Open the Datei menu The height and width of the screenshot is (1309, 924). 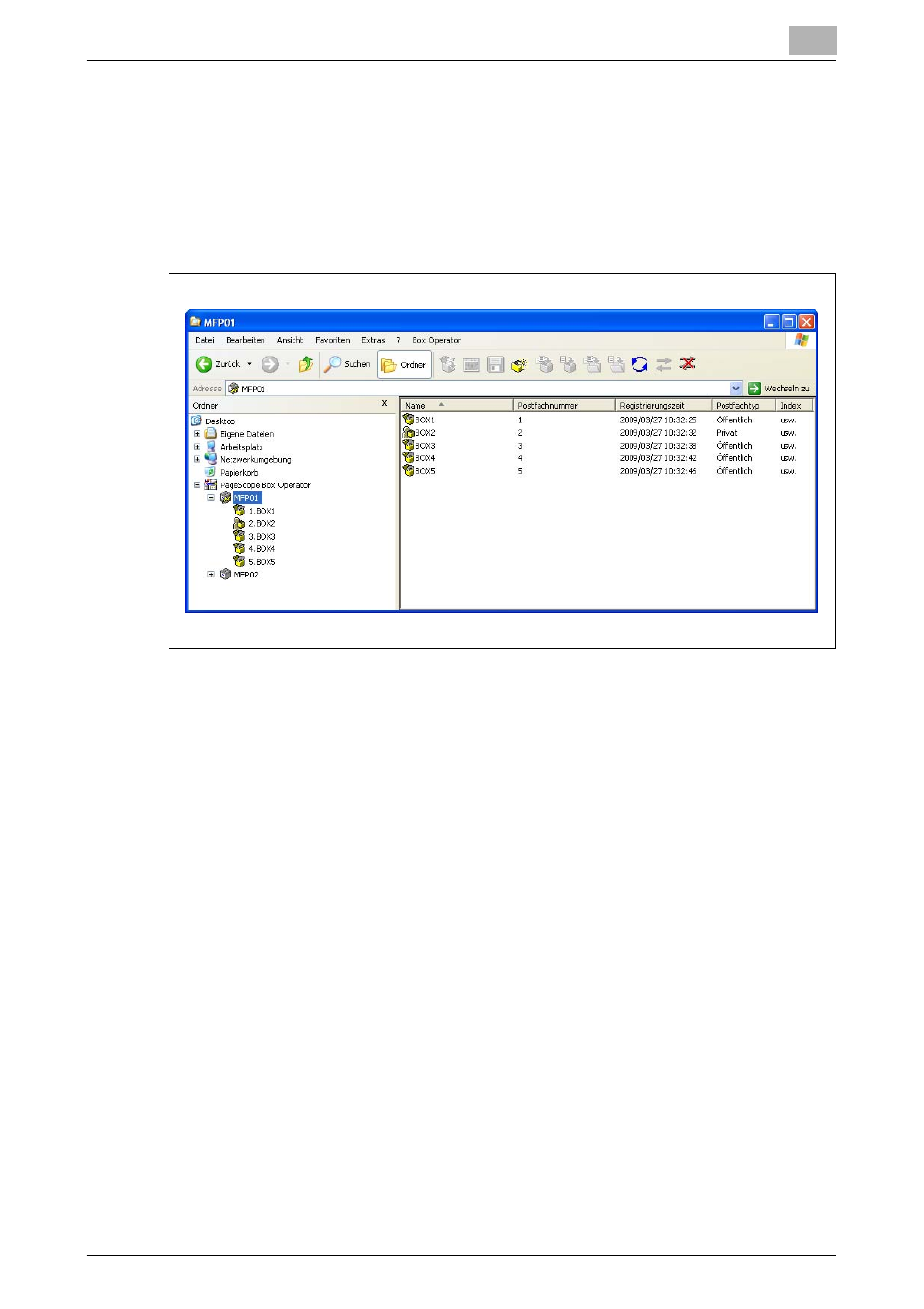pos(204,340)
